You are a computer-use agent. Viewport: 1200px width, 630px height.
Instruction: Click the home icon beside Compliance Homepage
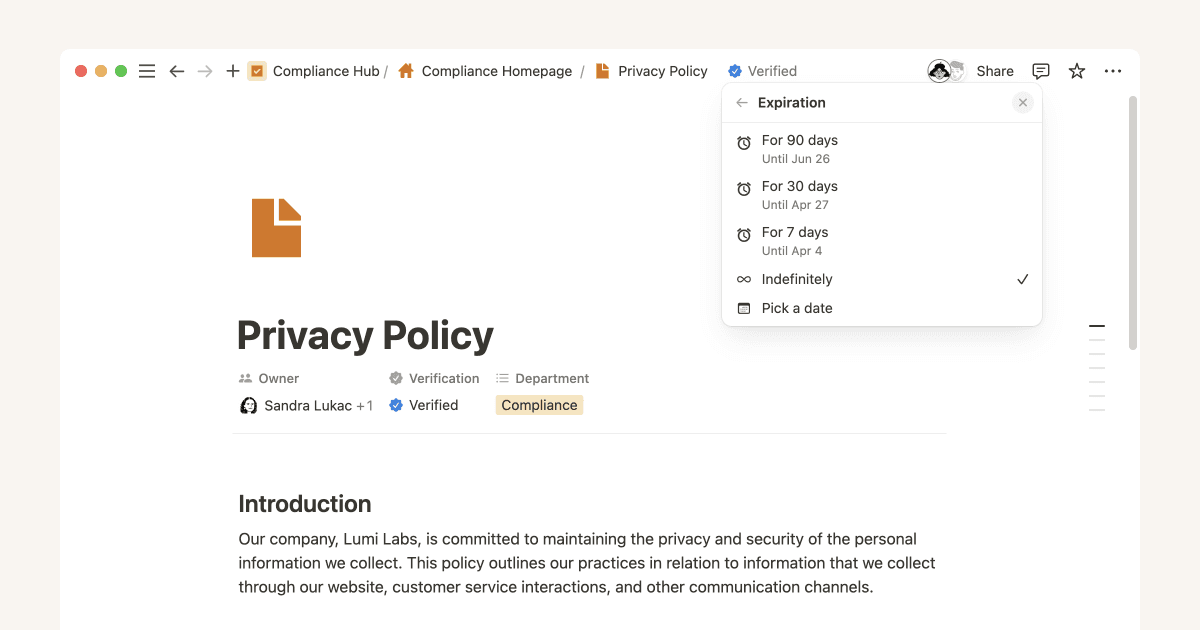pos(404,71)
